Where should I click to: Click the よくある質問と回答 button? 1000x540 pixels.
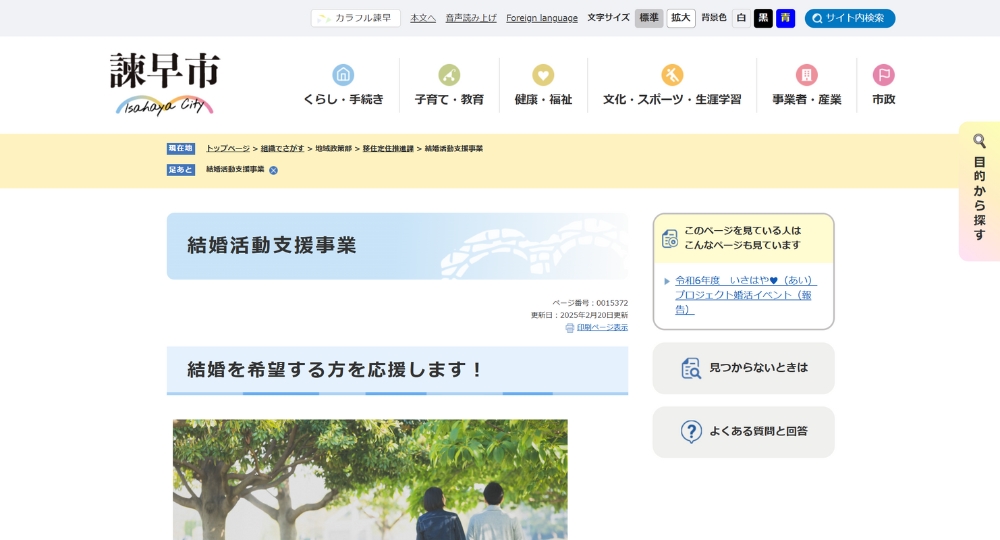click(744, 432)
